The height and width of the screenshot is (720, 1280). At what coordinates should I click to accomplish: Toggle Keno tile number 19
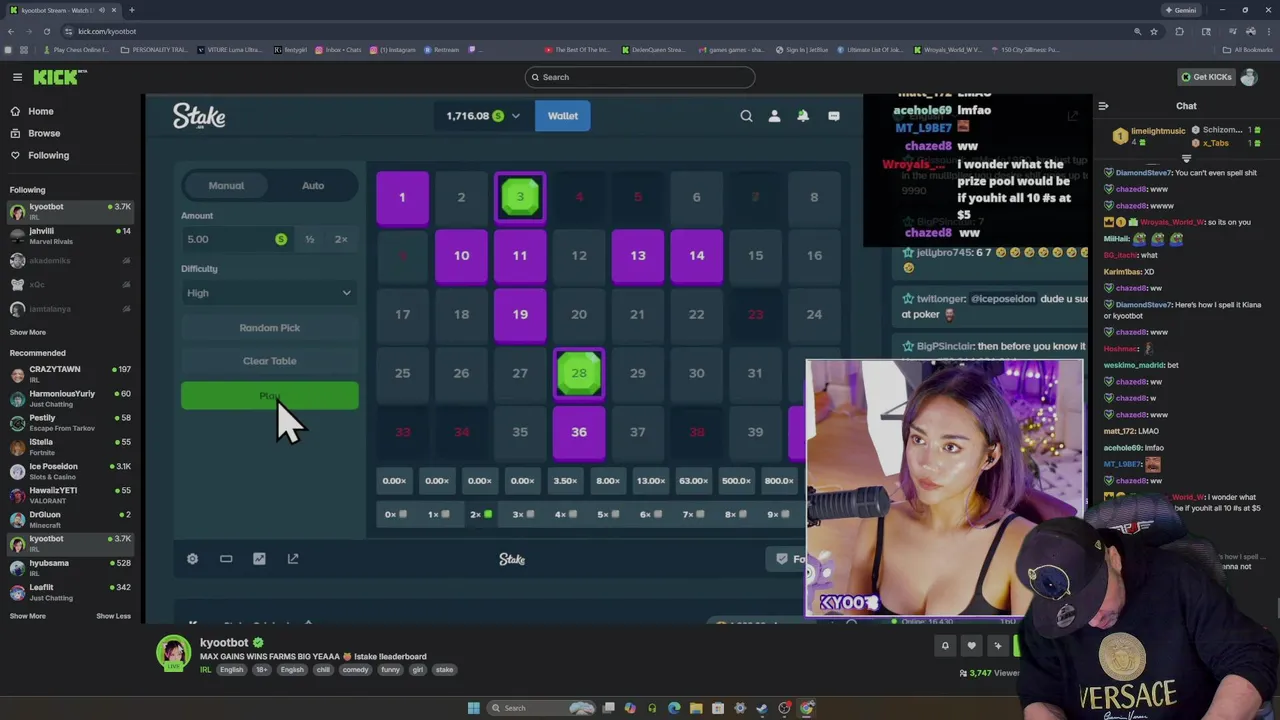520,315
